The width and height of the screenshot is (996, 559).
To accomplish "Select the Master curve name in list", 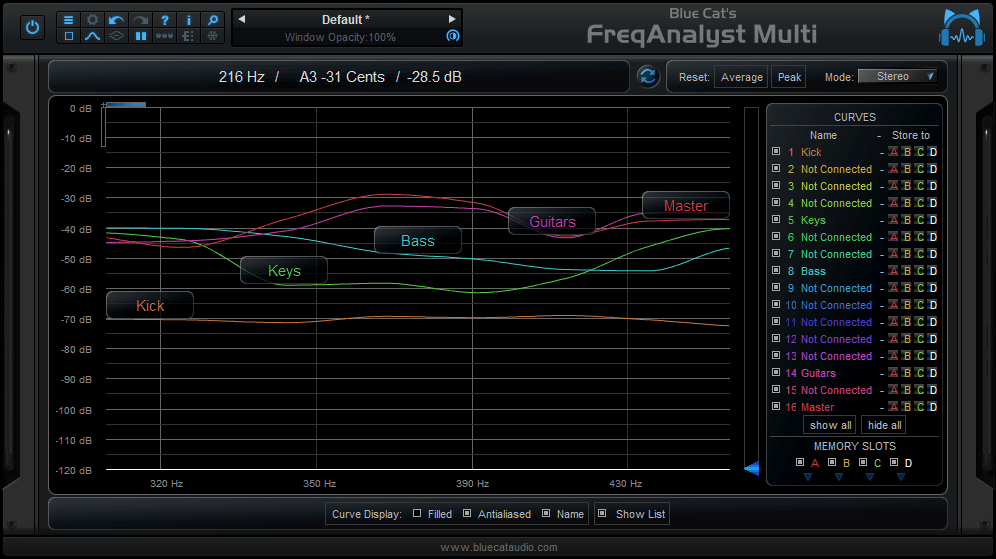I will (x=817, y=407).
